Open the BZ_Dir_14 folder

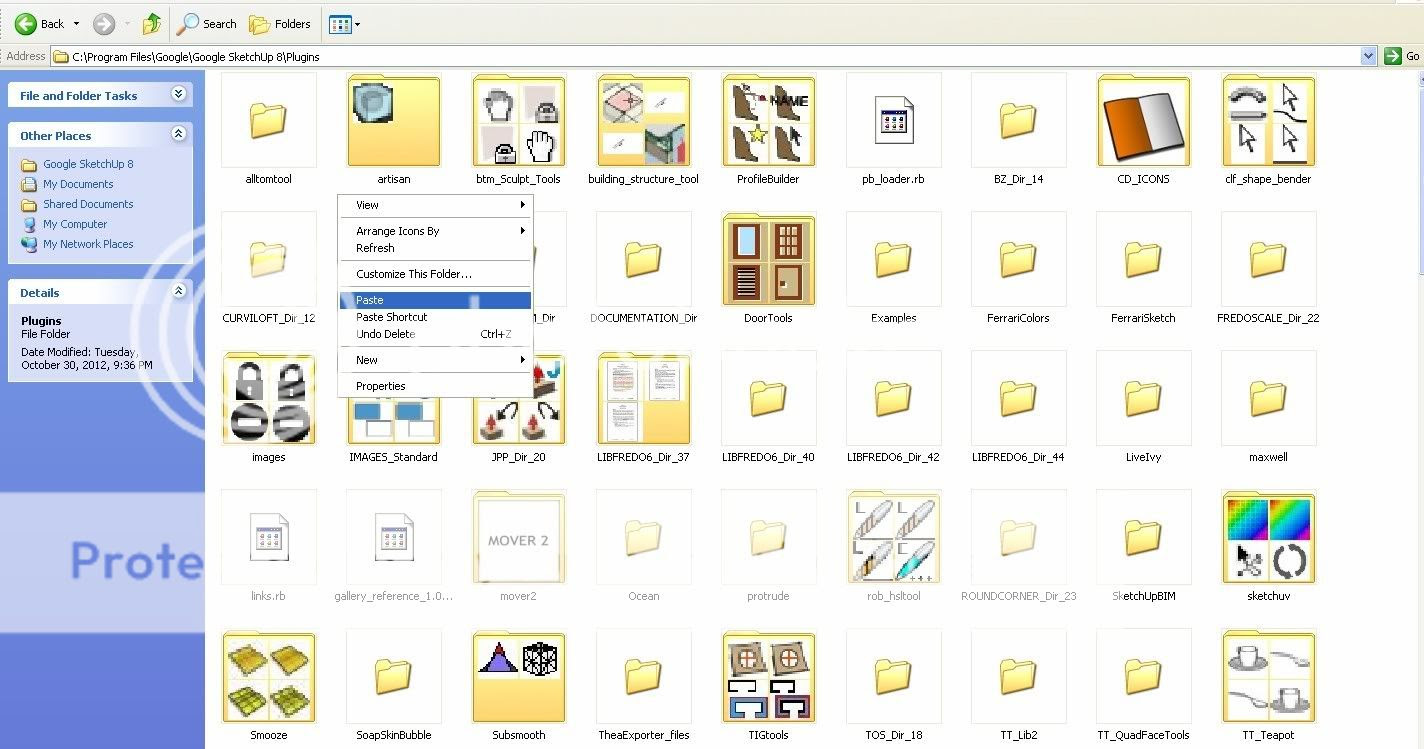click(x=1018, y=121)
